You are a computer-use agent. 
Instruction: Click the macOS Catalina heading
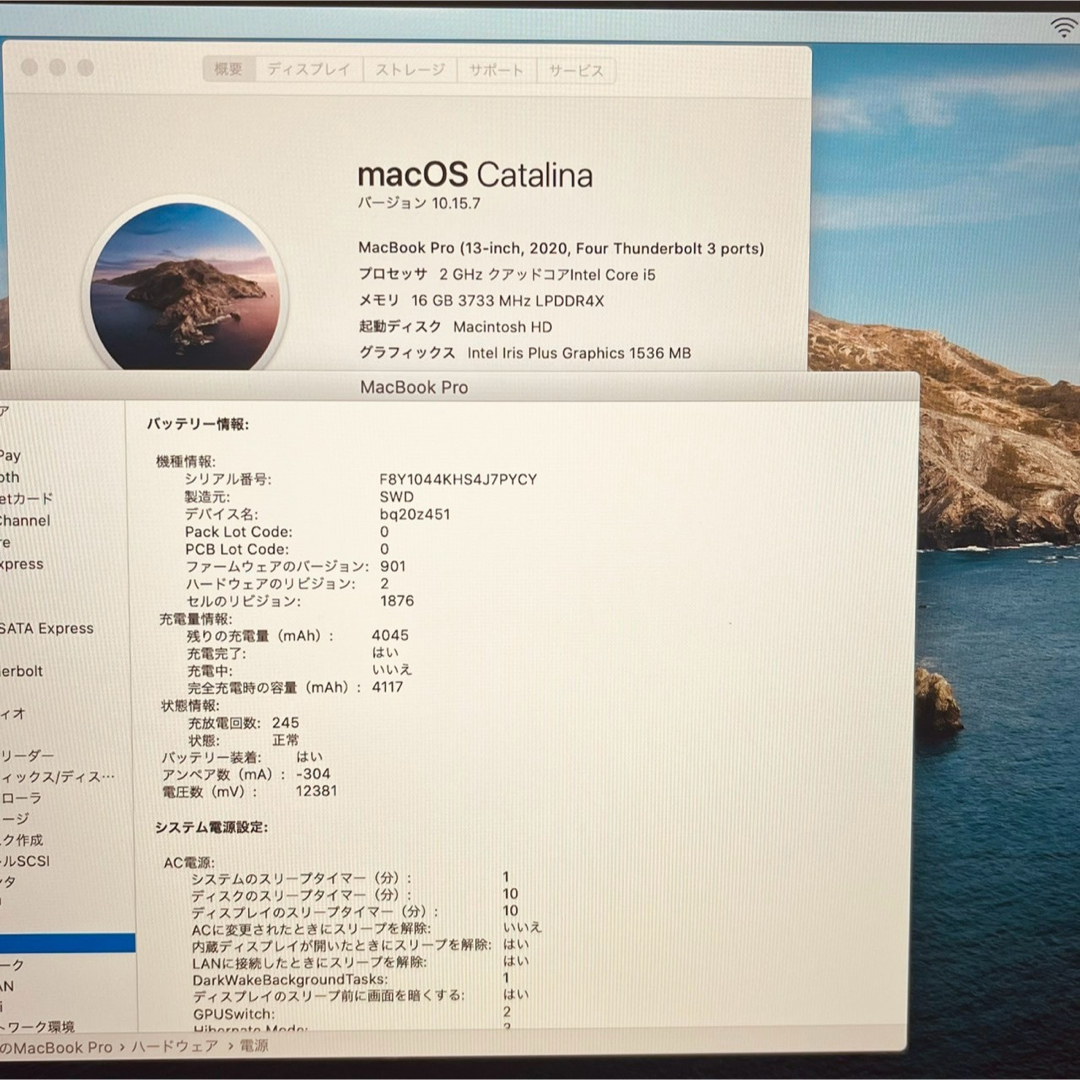tap(475, 175)
